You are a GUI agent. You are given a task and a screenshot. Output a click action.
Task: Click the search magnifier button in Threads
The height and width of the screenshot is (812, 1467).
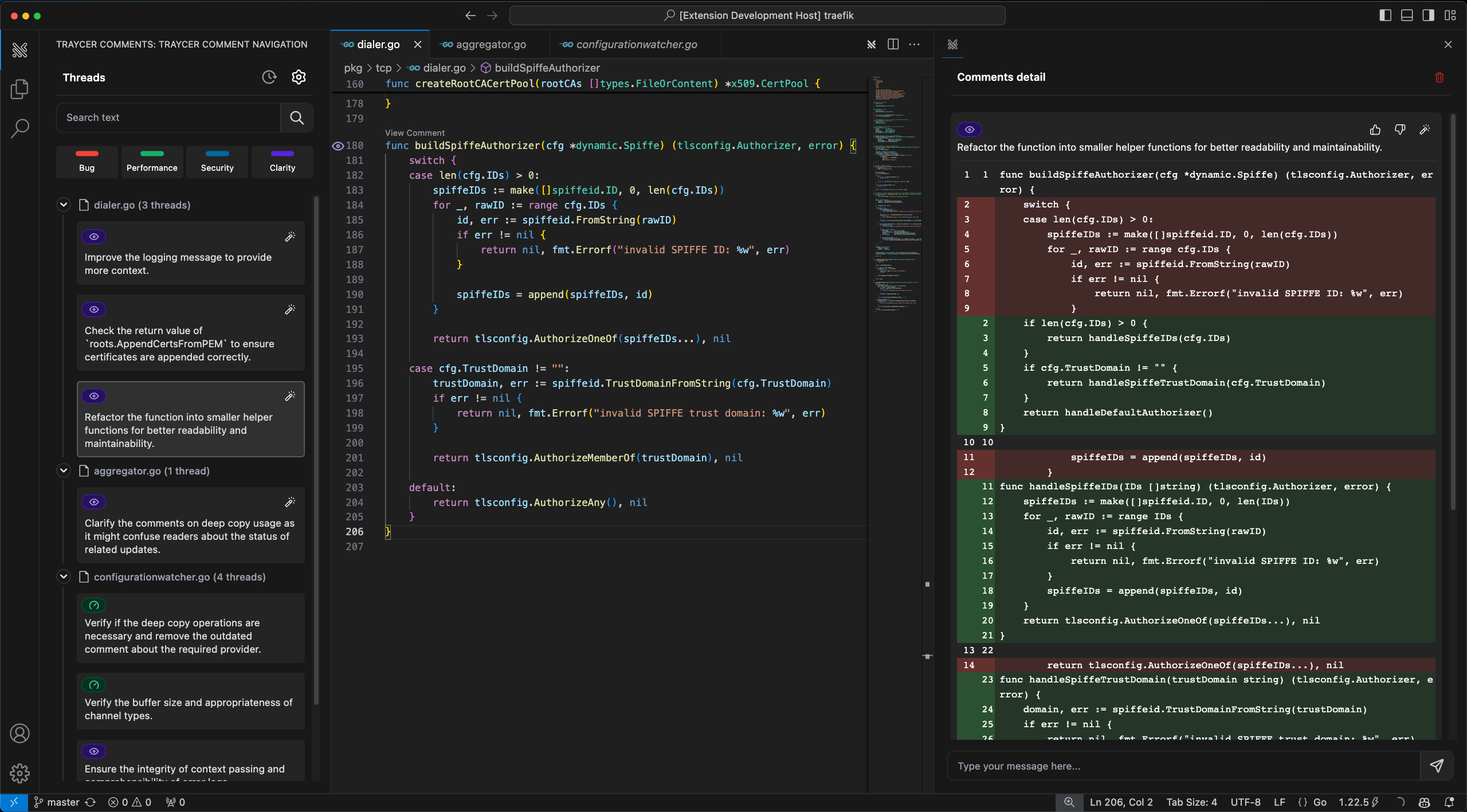pyautogui.click(x=297, y=117)
